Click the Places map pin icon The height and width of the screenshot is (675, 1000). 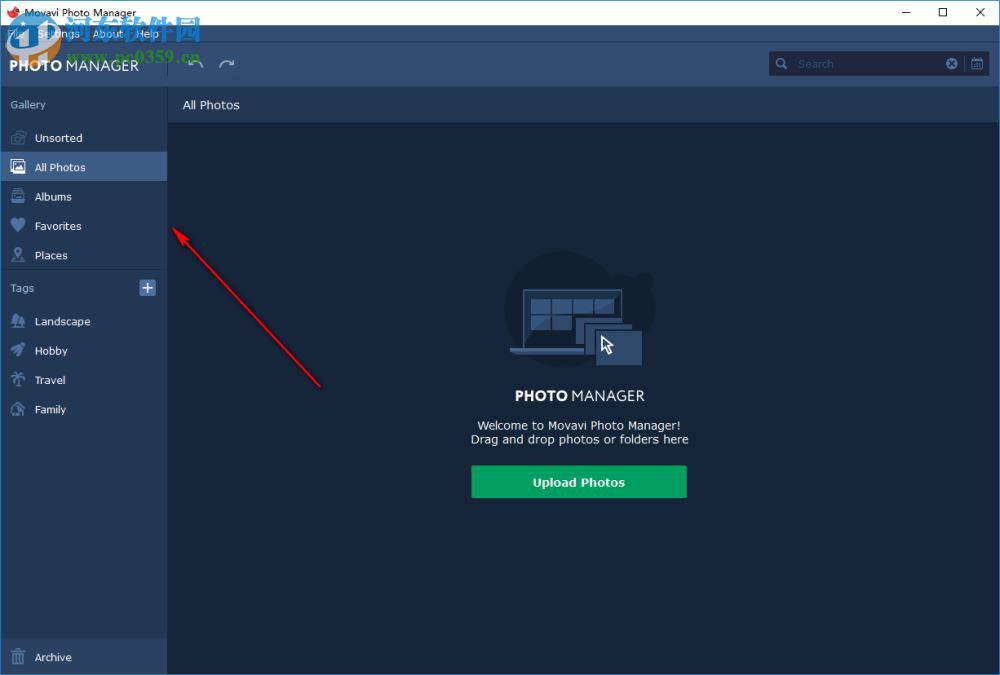(18, 255)
